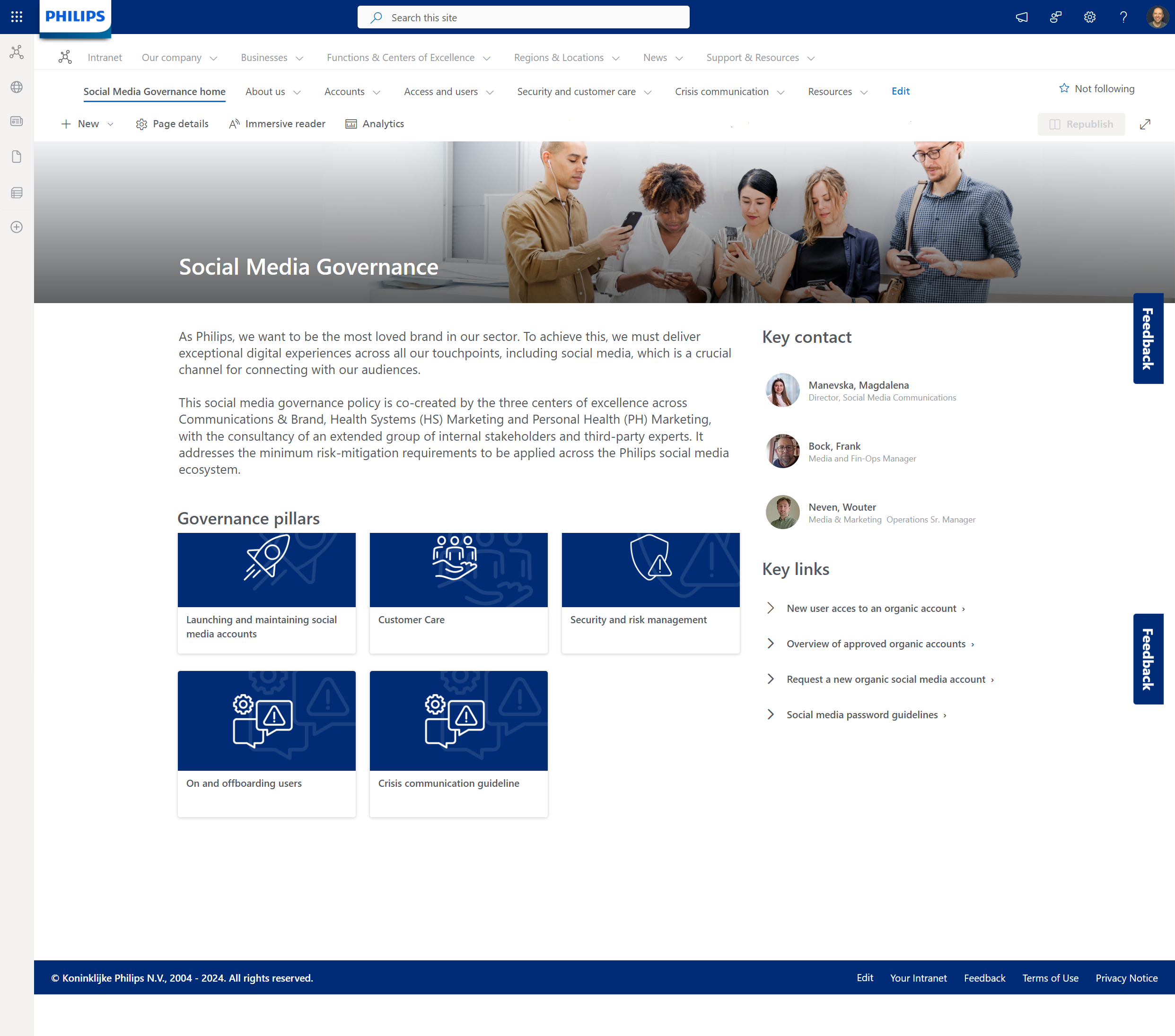Open Privacy Notice footer link
Screen dimensions: 1175x1036
point(1126,978)
